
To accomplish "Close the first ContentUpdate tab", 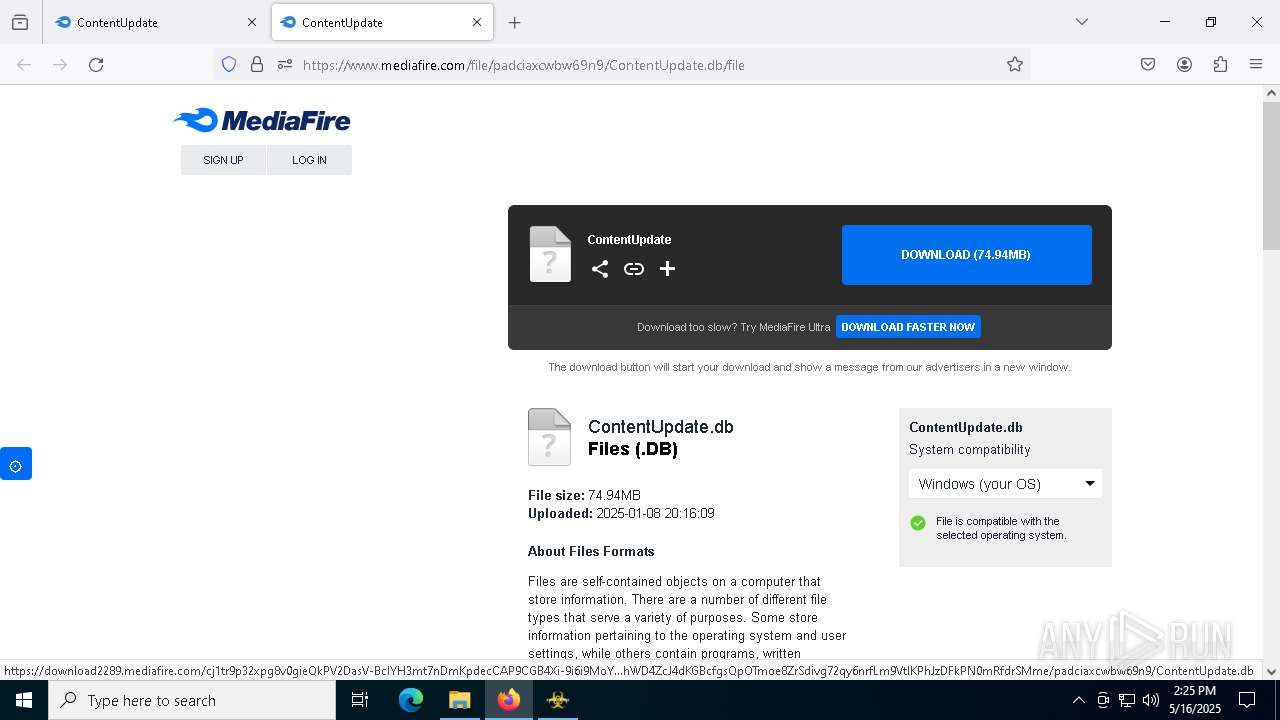I will [x=251, y=22].
